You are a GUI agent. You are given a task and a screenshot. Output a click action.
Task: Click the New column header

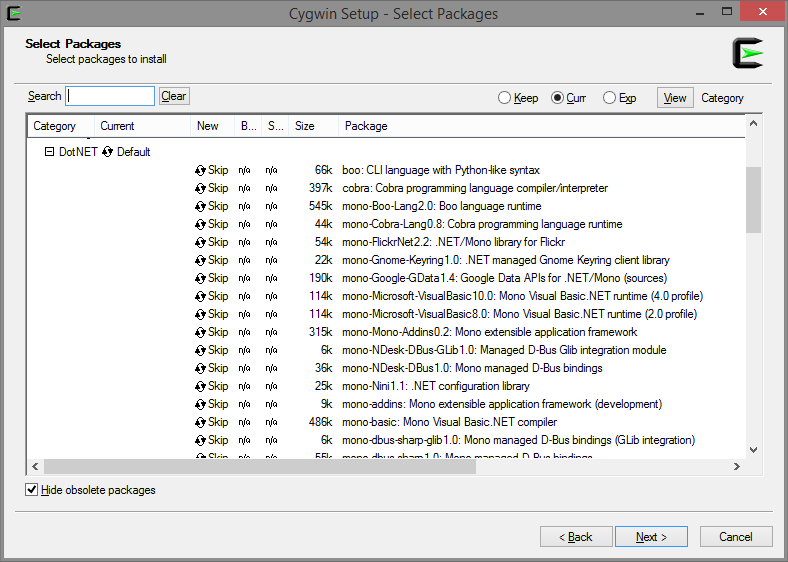pos(213,126)
